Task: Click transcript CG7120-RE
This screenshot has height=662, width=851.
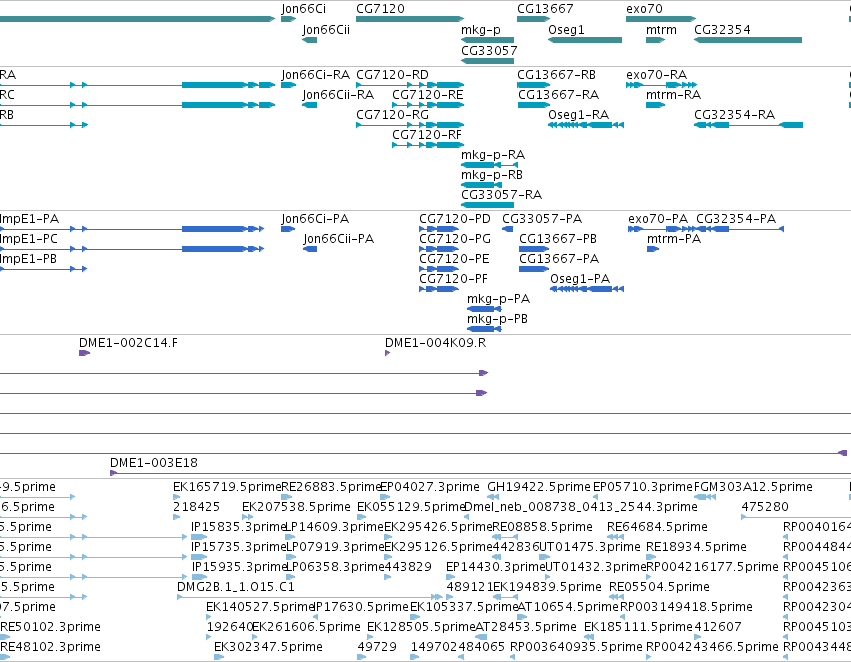Action: 428,105
